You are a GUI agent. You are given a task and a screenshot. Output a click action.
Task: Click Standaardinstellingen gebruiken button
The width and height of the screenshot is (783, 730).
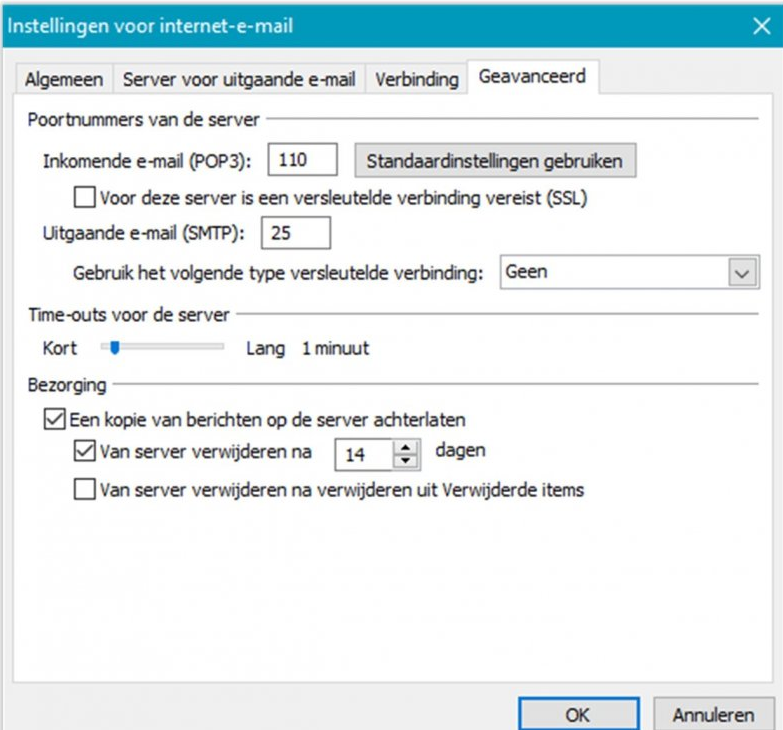tap(495, 161)
